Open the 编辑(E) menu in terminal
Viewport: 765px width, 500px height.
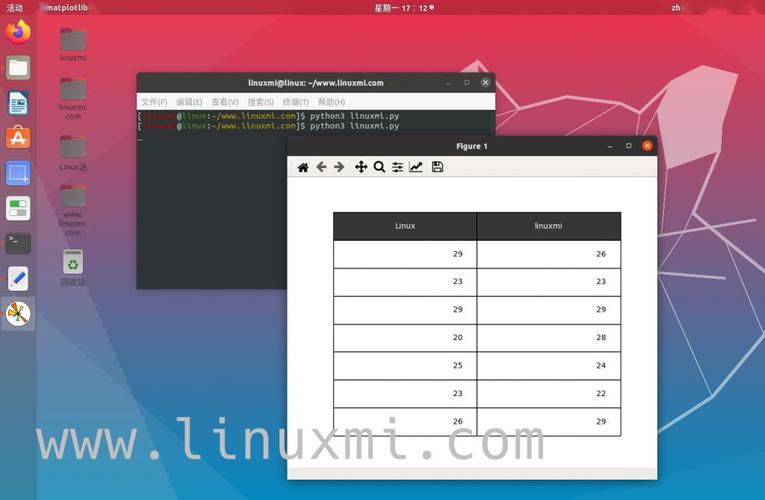pyautogui.click(x=189, y=102)
